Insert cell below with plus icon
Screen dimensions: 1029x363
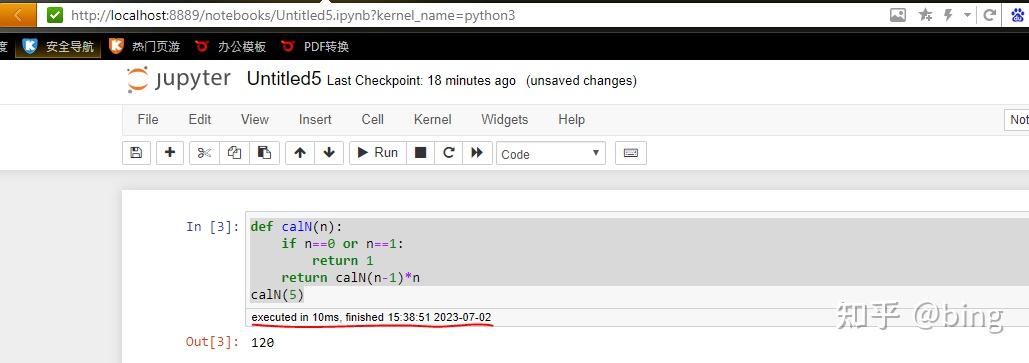[170, 153]
